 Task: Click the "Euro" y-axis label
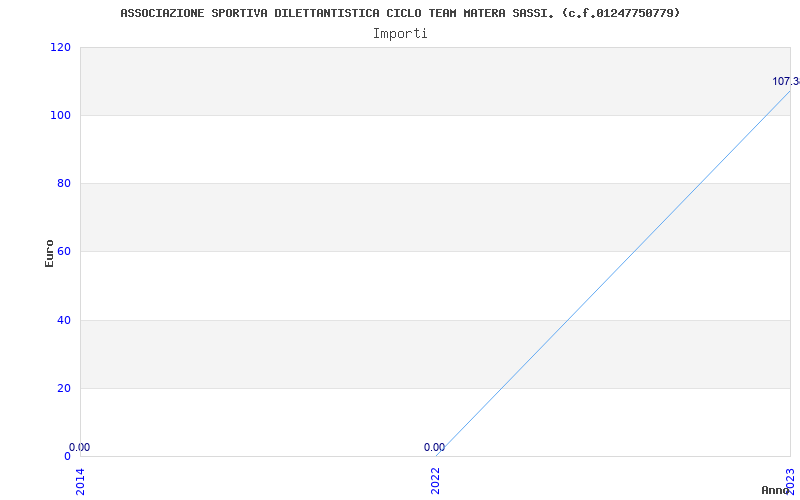[49, 252]
